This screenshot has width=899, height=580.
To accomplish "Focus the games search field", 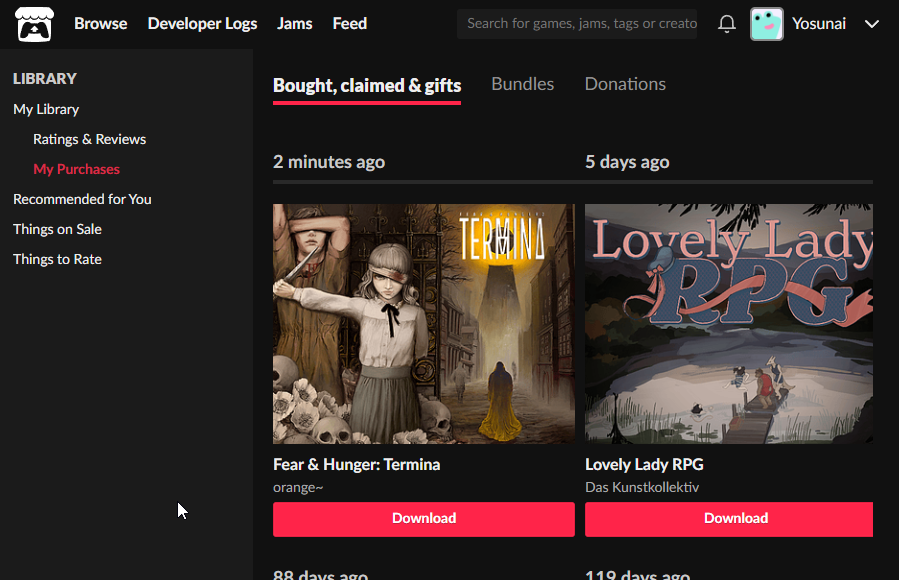I will click(x=577, y=23).
